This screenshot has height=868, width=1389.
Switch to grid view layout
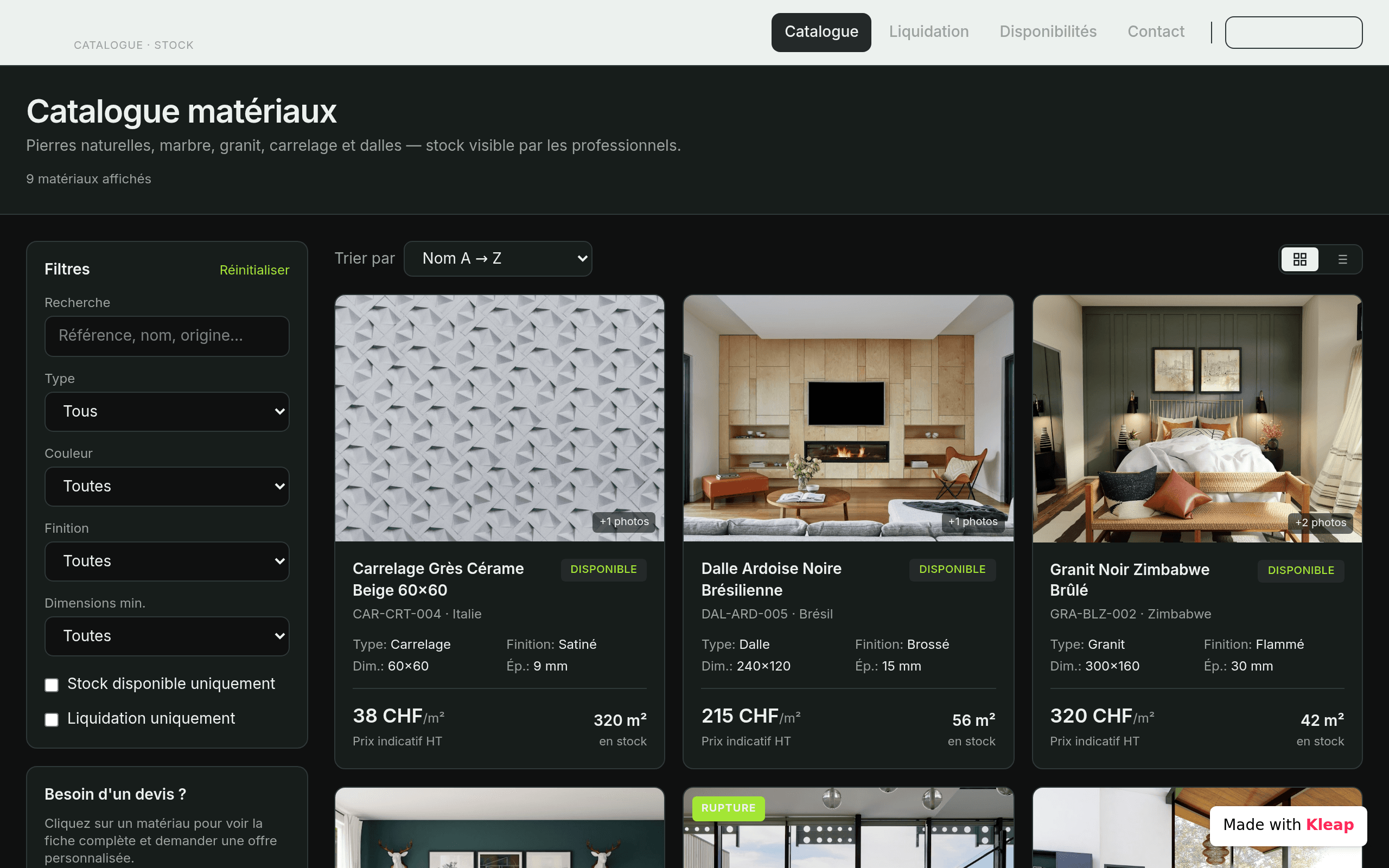[1299, 259]
